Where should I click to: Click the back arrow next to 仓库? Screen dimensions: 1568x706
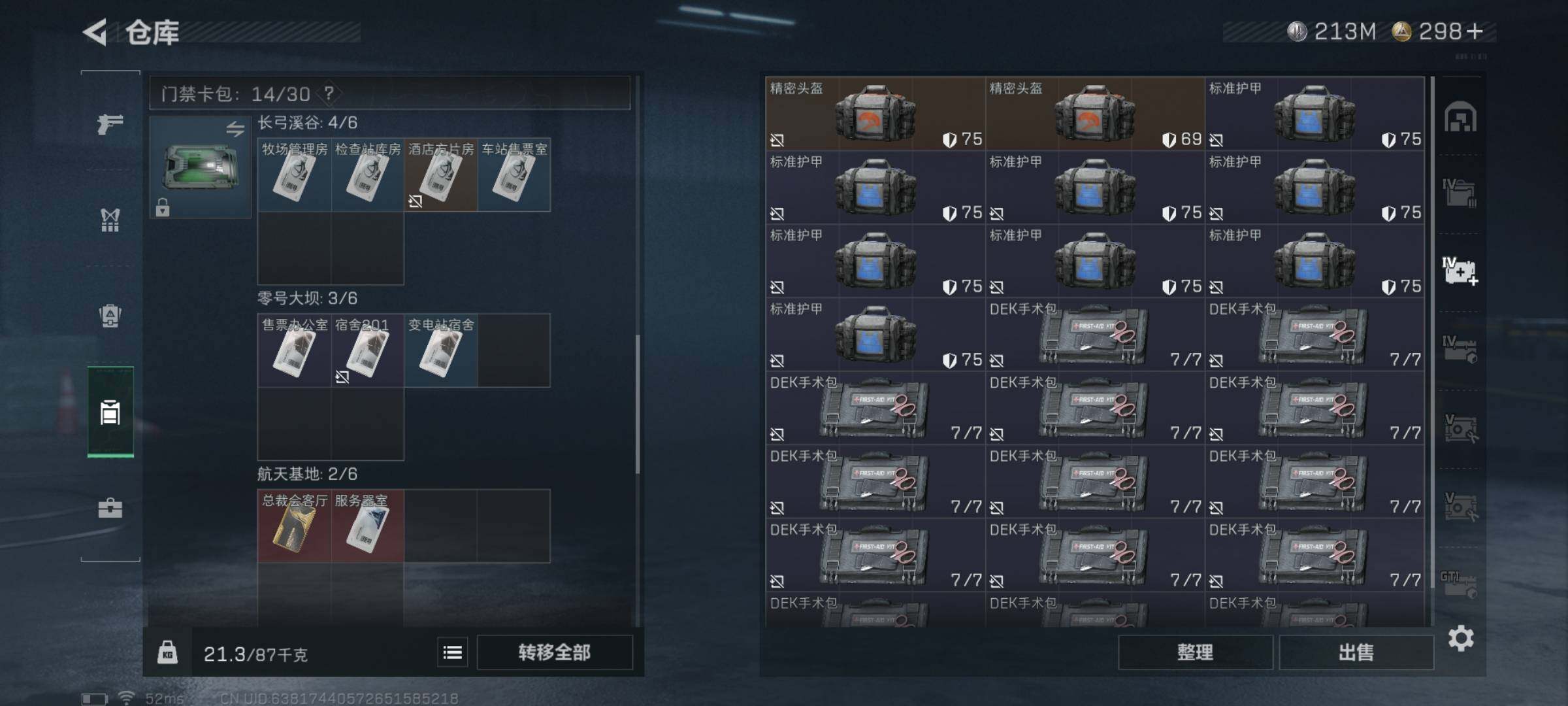(95, 32)
